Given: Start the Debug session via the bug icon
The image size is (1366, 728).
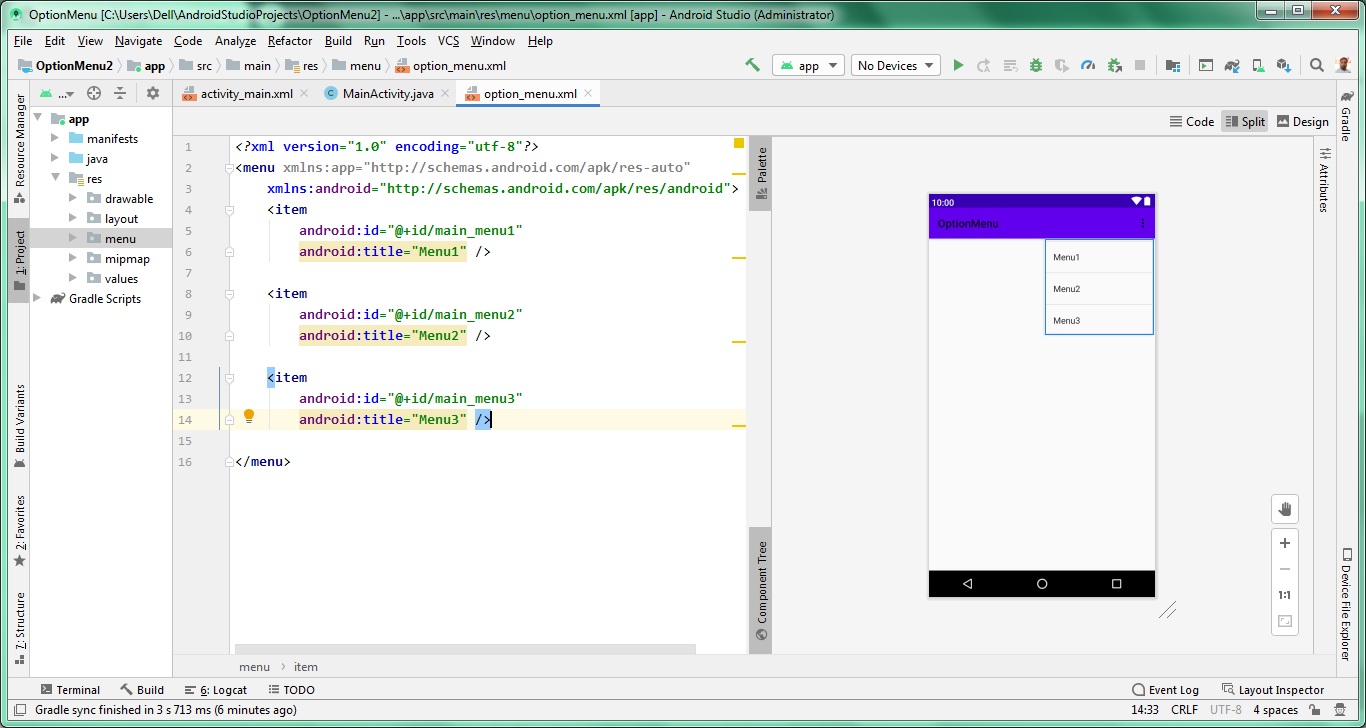Looking at the screenshot, I should click(x=1035, y=65).
